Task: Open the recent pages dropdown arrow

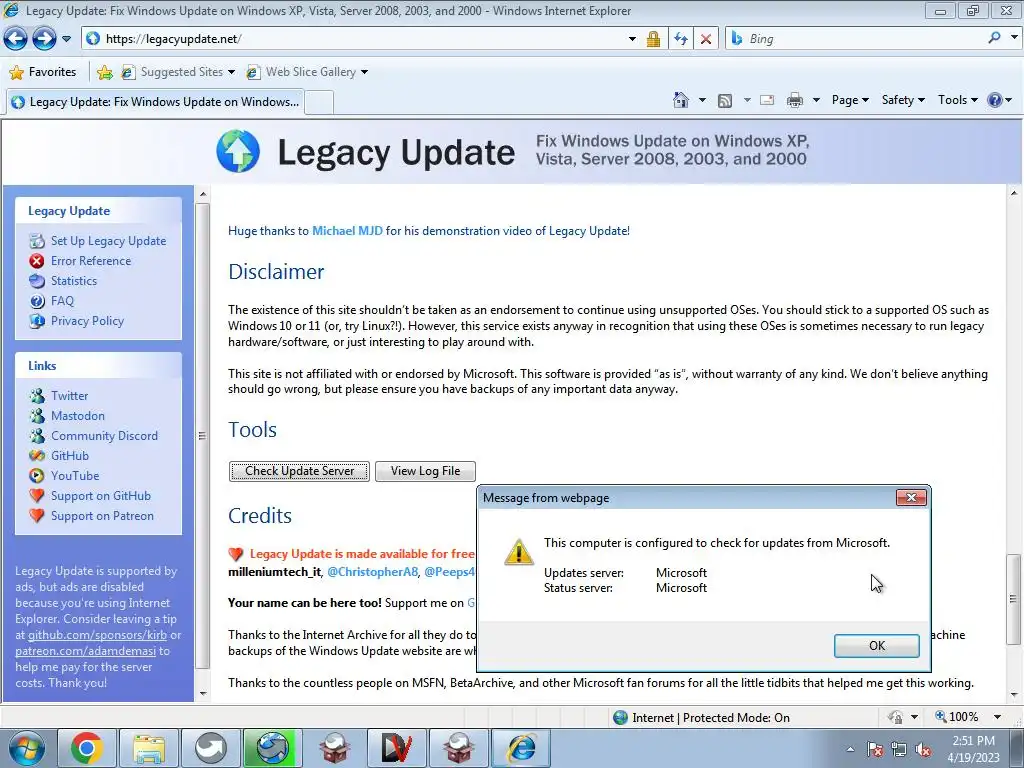Action: [x=67, y=39]
